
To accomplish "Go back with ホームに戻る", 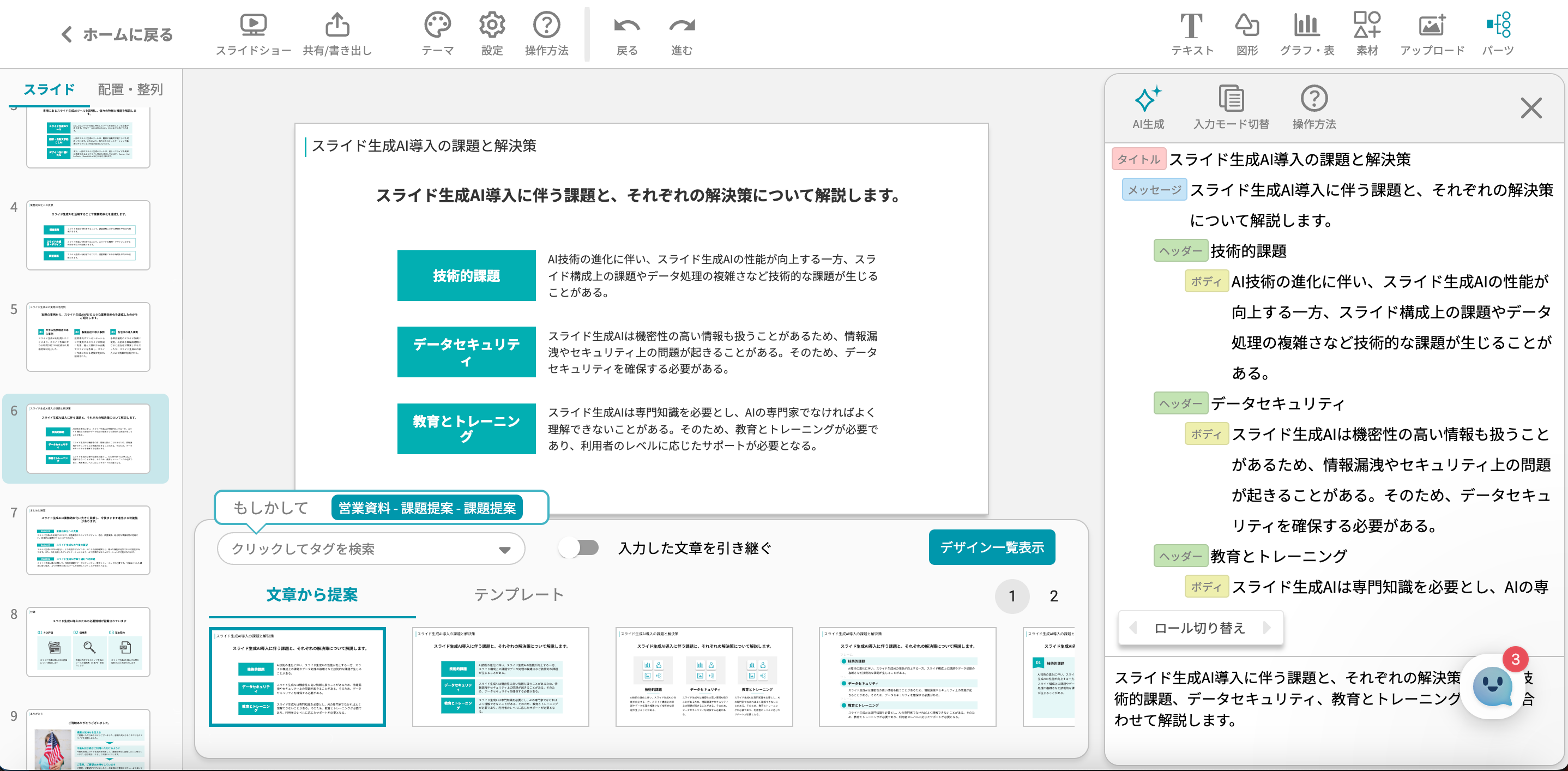I will 117,35.
